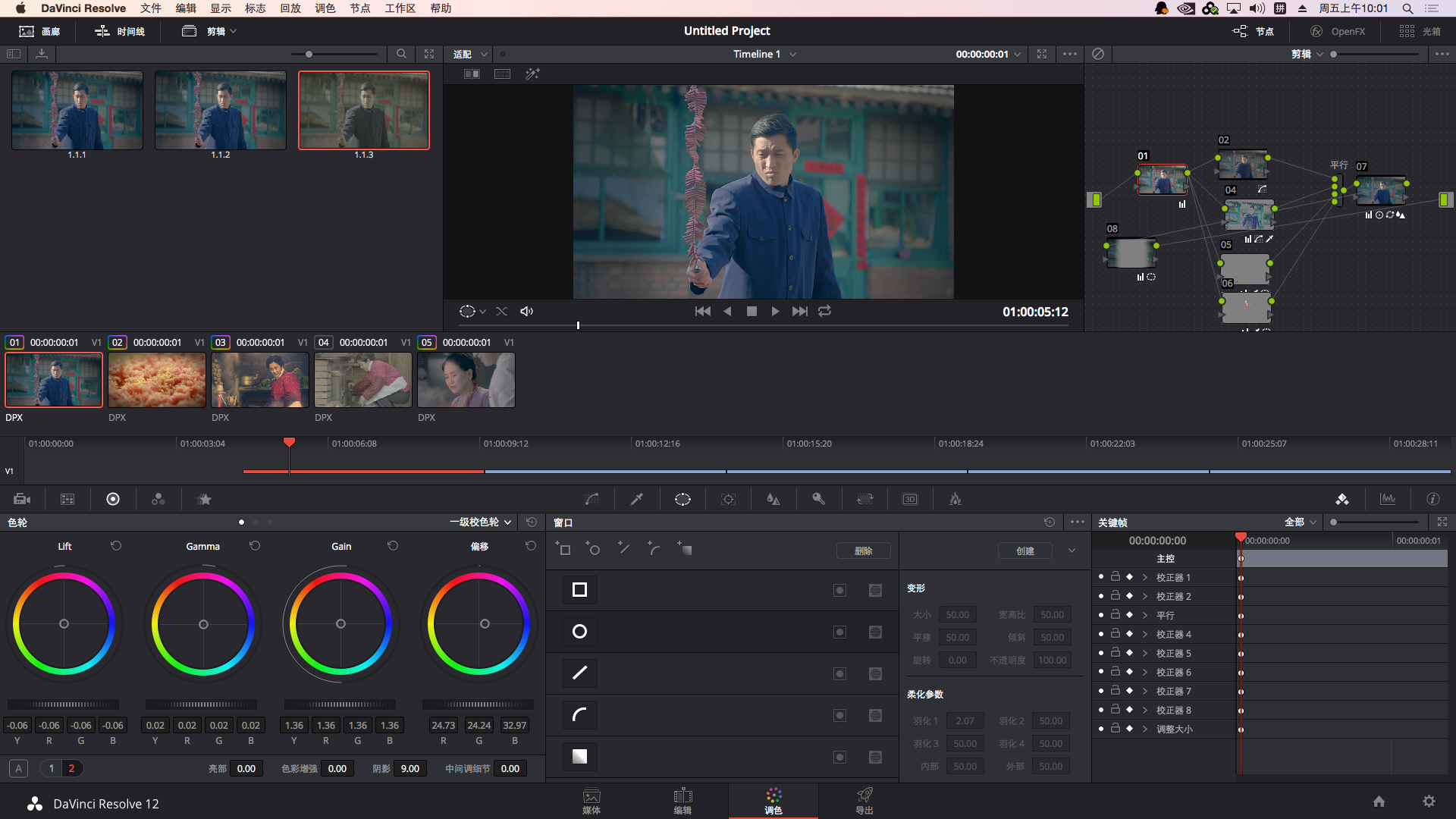Show the Keyframes panel icon

coord(1342,499)
